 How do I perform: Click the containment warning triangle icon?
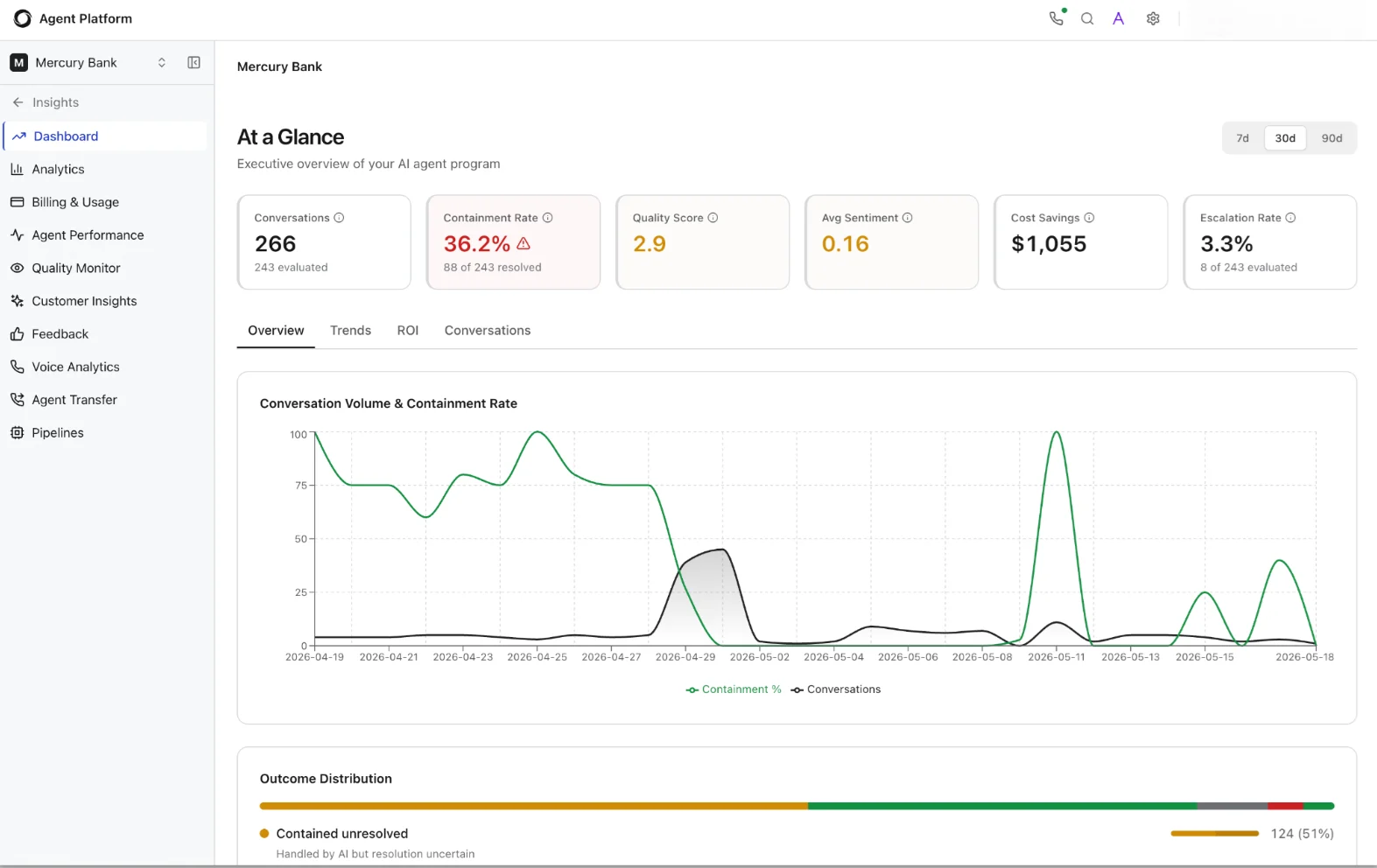523,243
